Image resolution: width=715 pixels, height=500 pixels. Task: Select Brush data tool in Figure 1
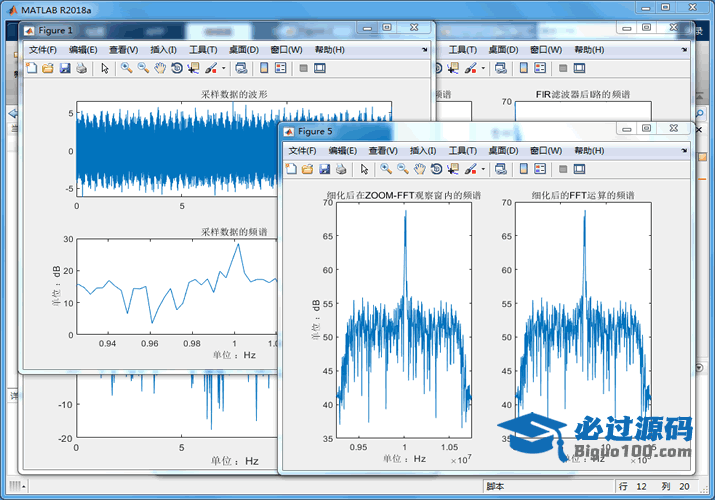211,68
